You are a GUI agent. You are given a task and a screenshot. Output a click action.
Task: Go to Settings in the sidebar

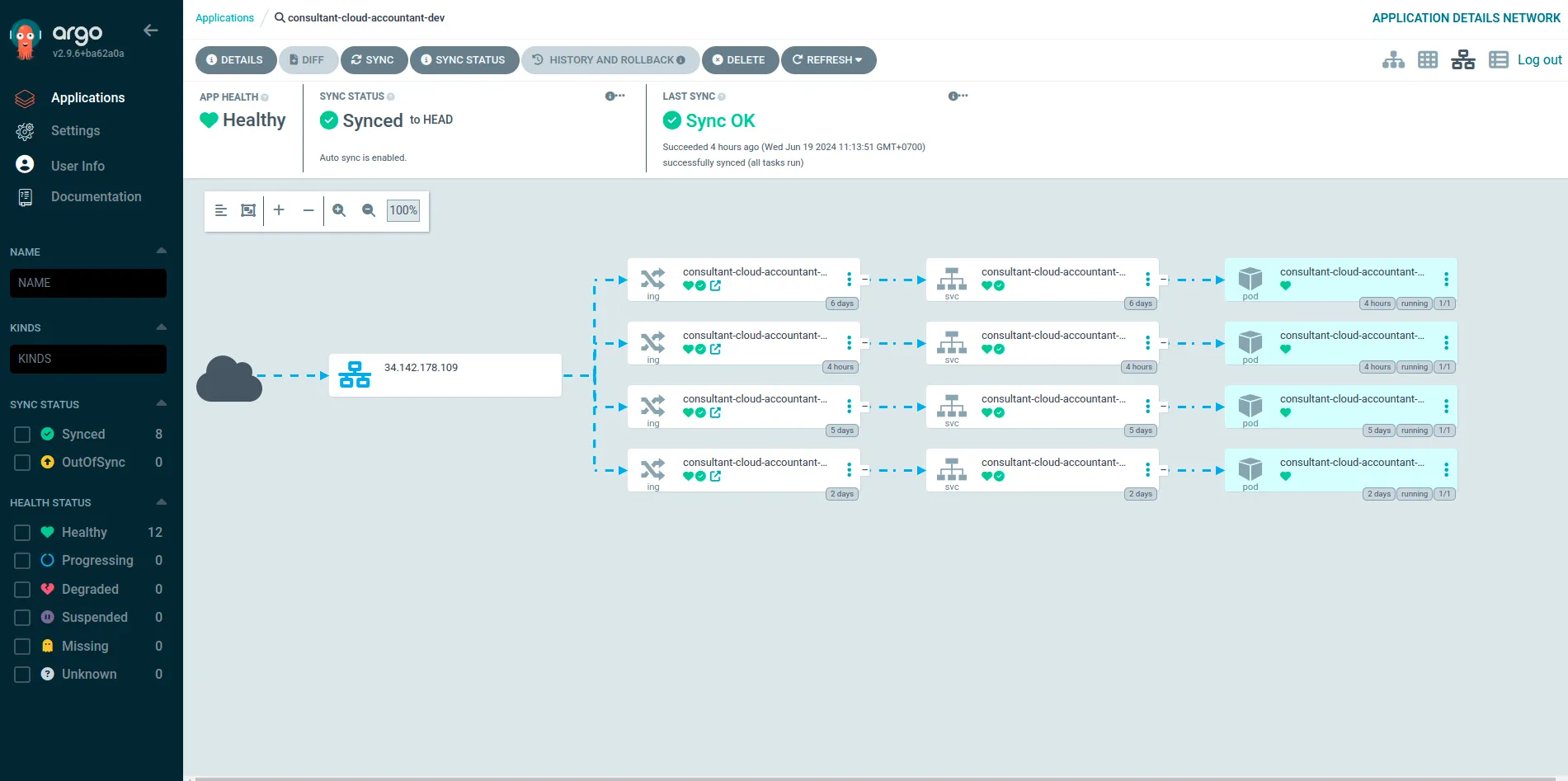click(75, 131)
